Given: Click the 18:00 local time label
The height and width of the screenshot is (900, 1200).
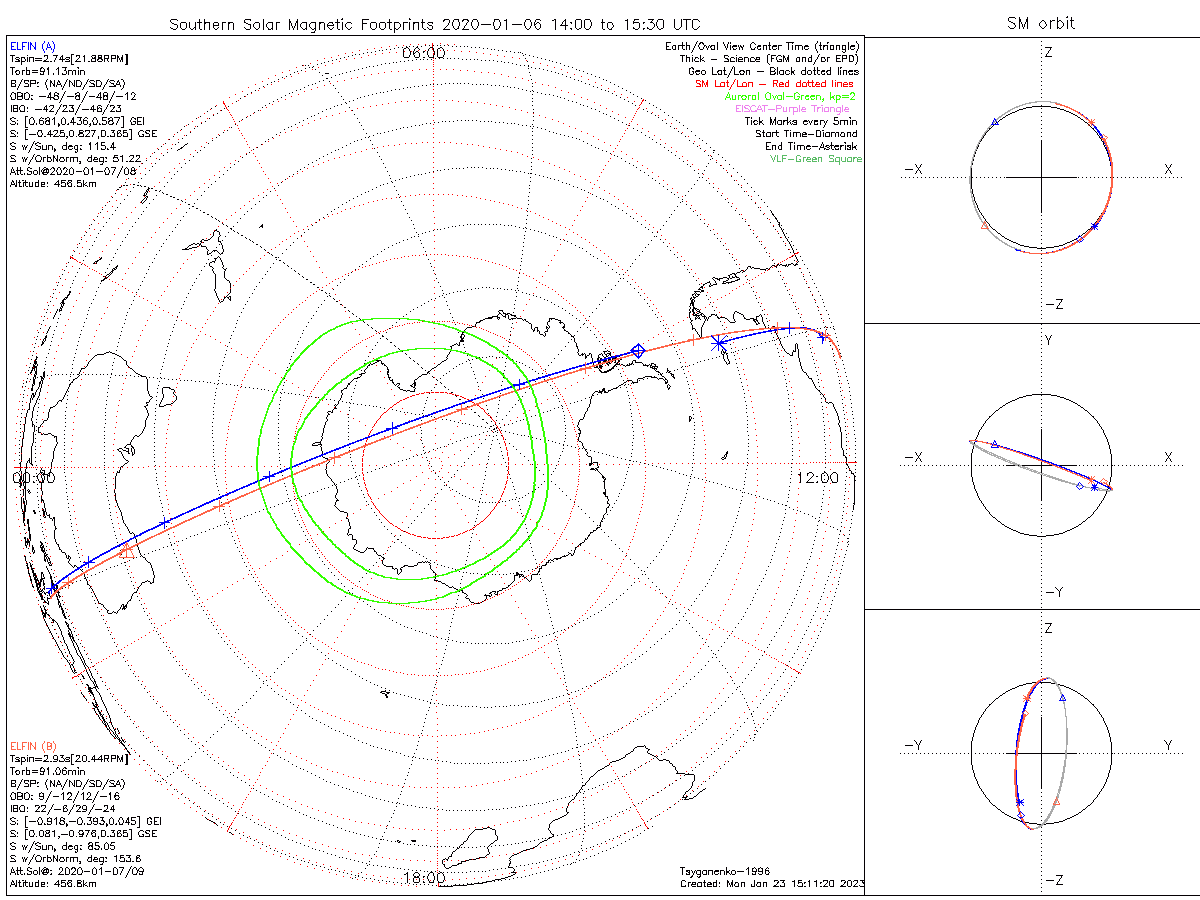Looking at the screenshot, I should pos(423,878).
